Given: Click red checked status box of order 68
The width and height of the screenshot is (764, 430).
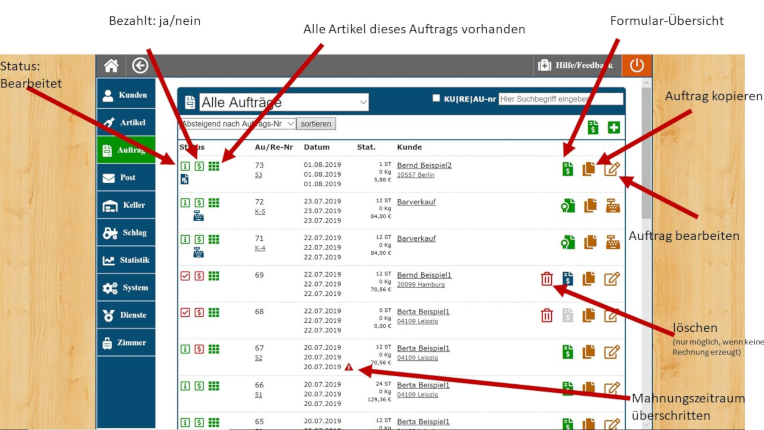Looking at the screenshot, I should [185, 312].
